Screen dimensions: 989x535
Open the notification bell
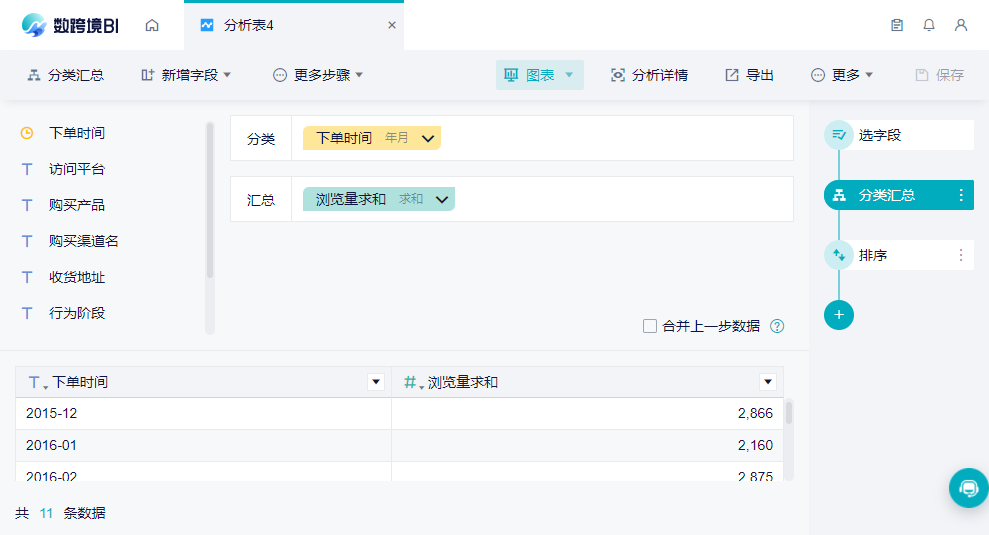(x=929, y=25)
